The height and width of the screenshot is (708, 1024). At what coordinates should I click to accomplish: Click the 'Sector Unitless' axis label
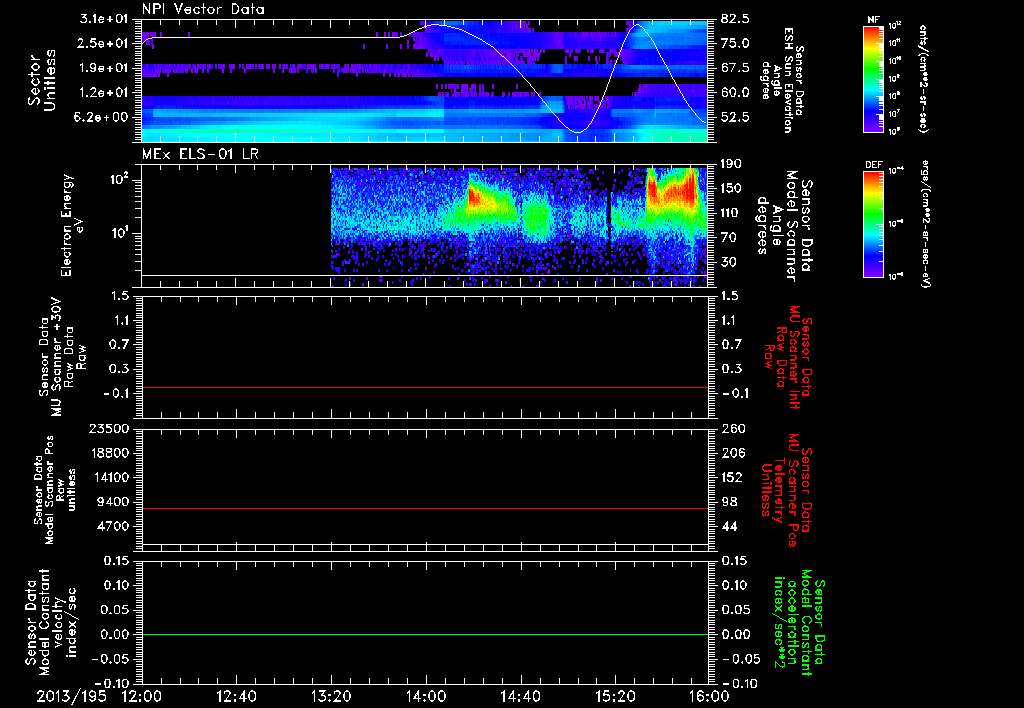(x=41, y=80)
